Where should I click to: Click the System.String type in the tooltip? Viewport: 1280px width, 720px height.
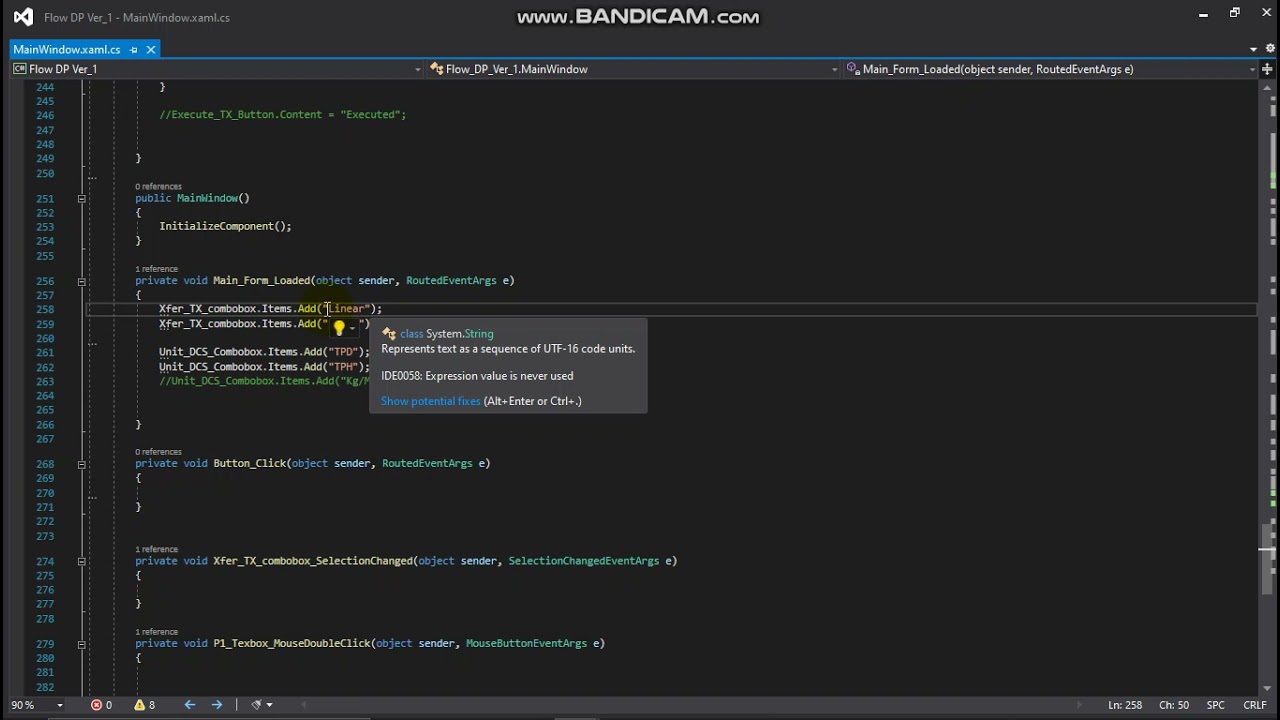click(x=460, y=334)
